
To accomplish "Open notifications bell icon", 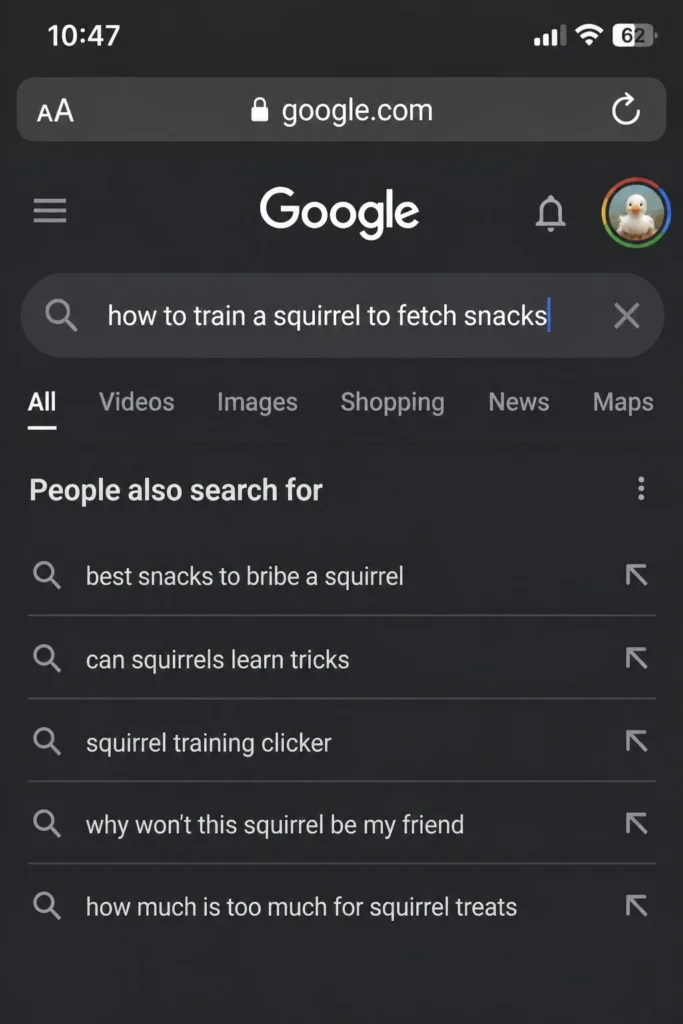I will click(550, 213).
